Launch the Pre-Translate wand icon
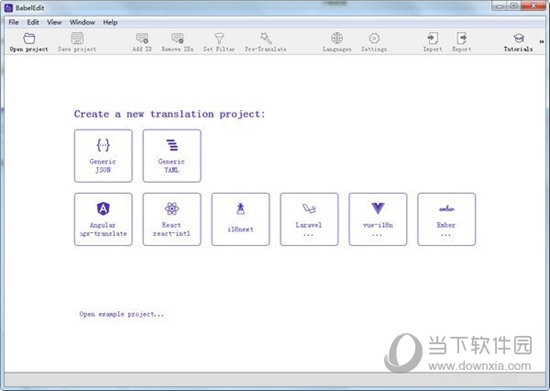550x391 pixels. click(x=266, y=38)
